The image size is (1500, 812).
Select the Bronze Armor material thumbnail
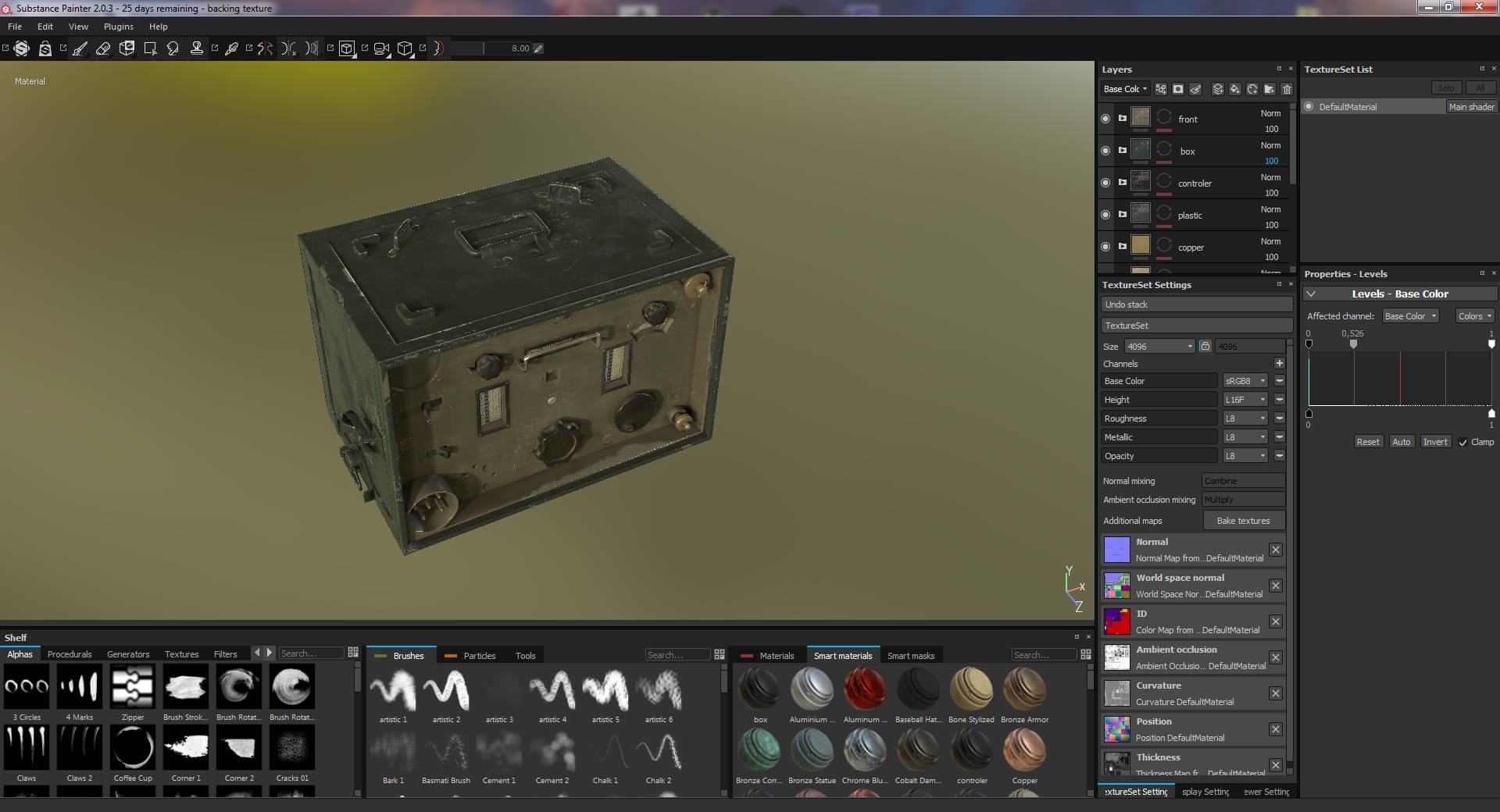pyautogui.click(x=1024, y=690)
